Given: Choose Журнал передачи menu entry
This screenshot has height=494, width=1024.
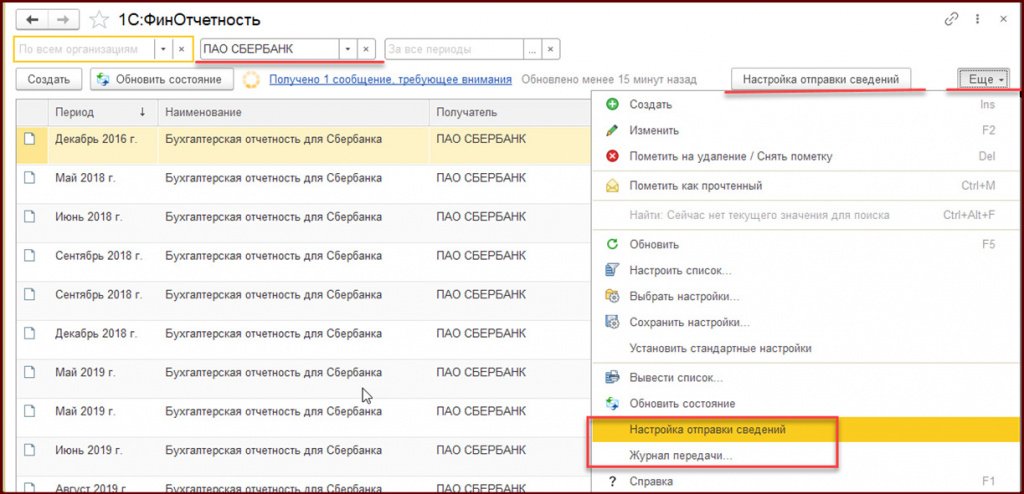Looking at the screenshot, I should point(680,456).
